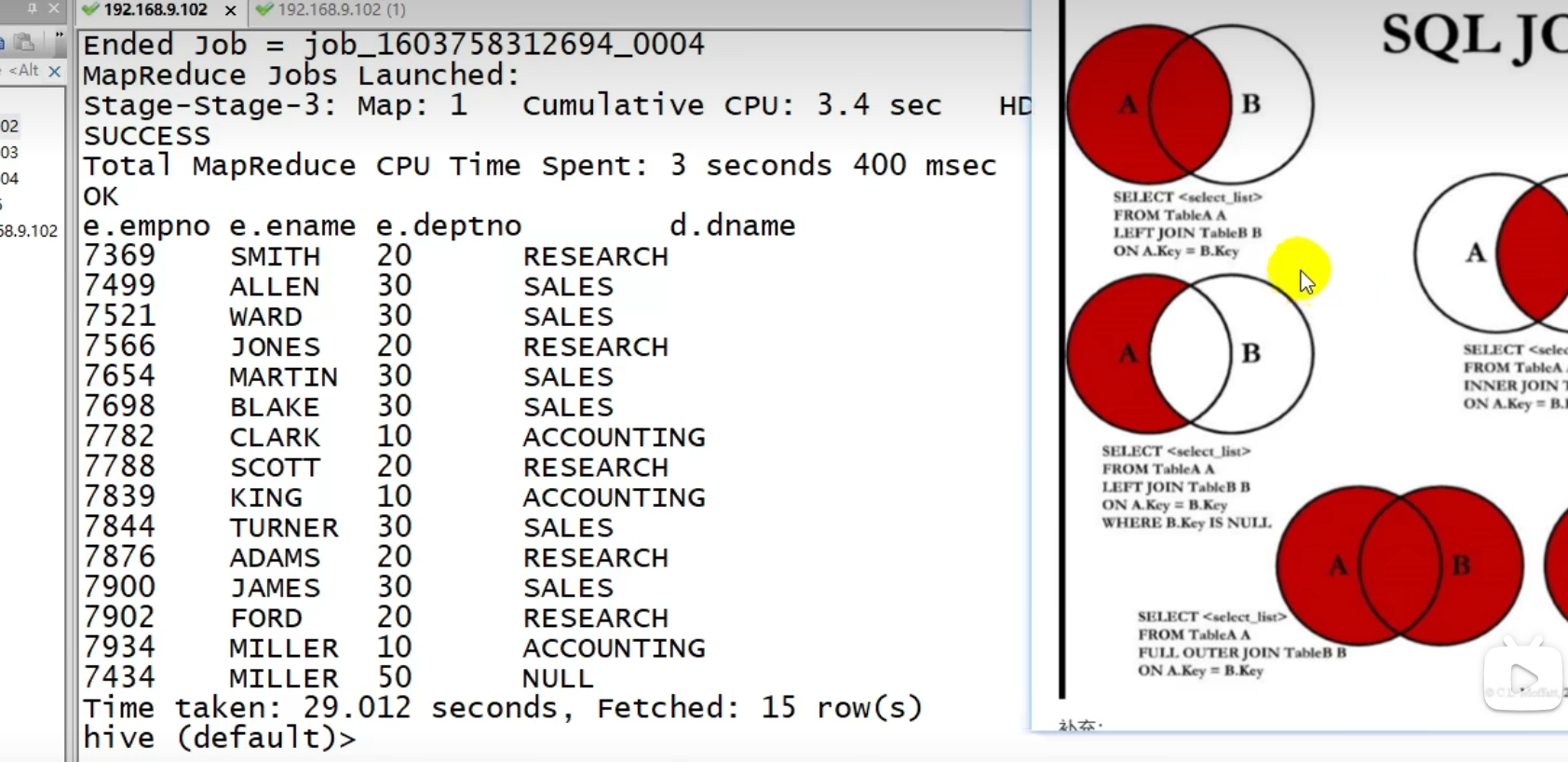This screenshot has height=762, width=1568.
Task: Click the name SMITH in the results
Action: click(x=276, y=256)
